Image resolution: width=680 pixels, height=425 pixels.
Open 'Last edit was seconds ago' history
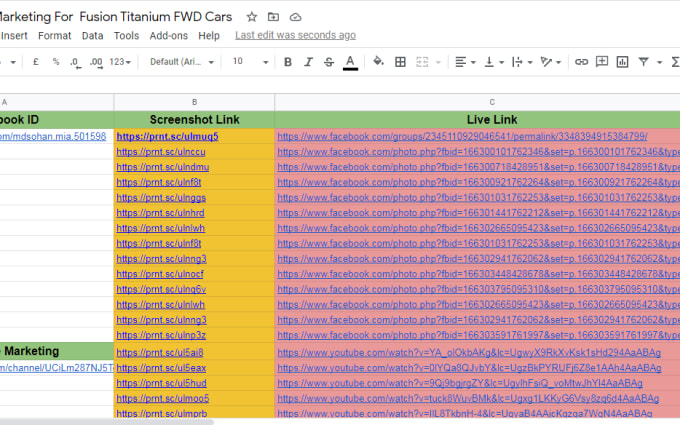295,35
